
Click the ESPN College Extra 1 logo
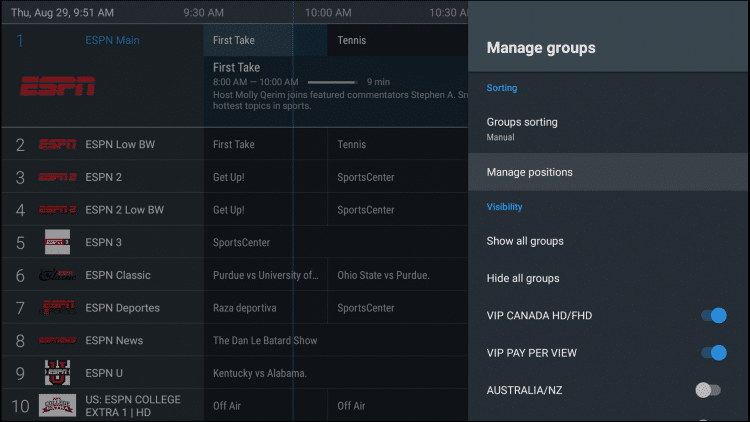pos(57,405)
